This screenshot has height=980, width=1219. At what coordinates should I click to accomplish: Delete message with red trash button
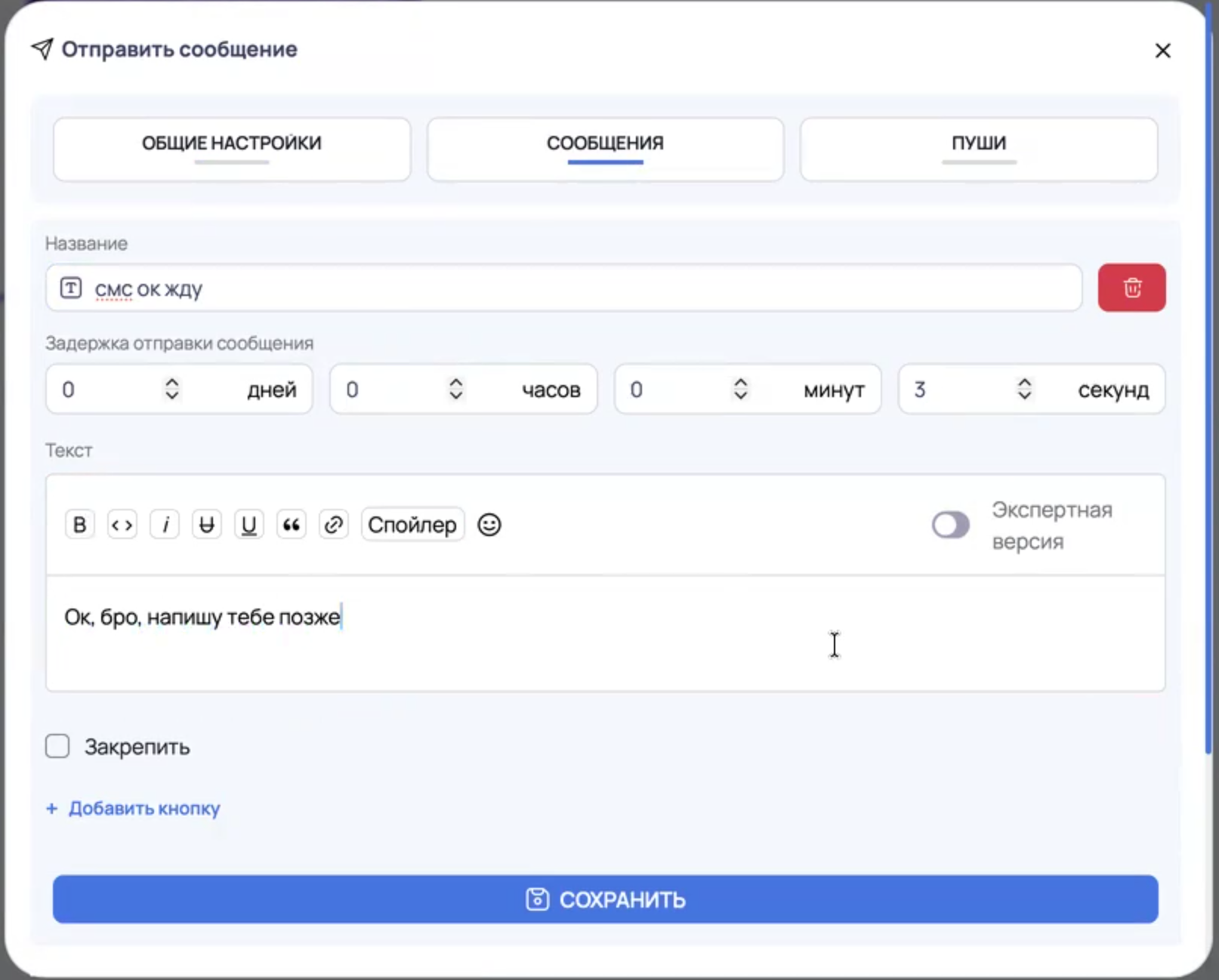pyautogui.click(x=1131, y=288)
